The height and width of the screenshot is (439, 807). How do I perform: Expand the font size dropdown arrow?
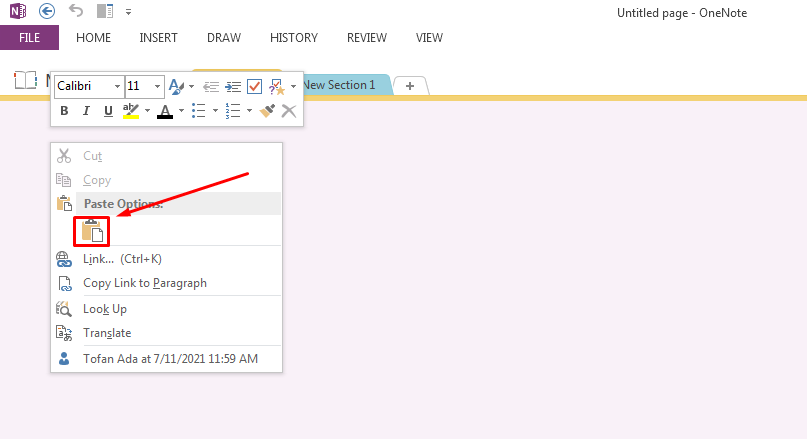click(x=157, y=86)
